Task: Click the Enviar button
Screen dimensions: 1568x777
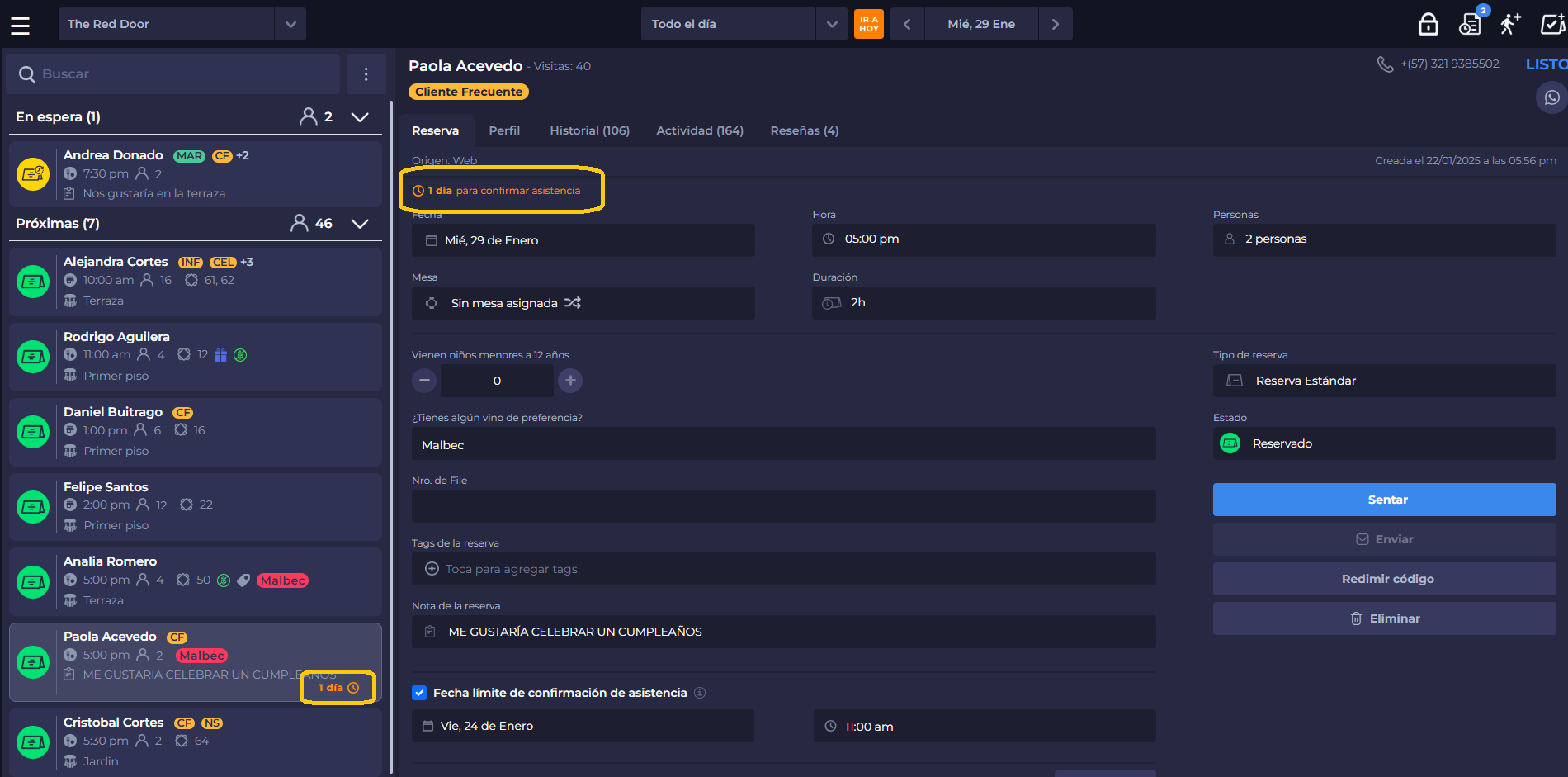Action: tap(1384, 539)
